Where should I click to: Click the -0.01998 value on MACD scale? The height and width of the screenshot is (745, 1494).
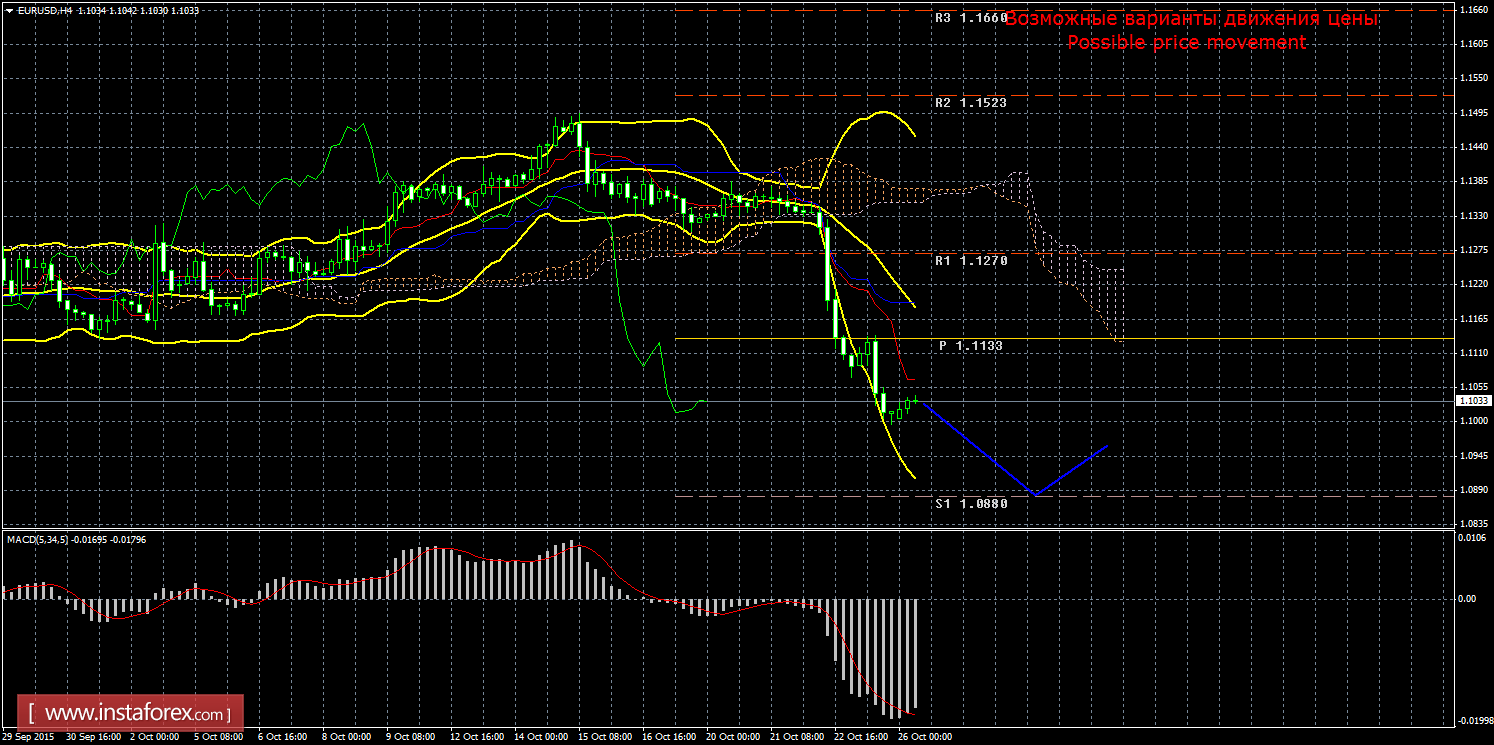(1471, 720)
